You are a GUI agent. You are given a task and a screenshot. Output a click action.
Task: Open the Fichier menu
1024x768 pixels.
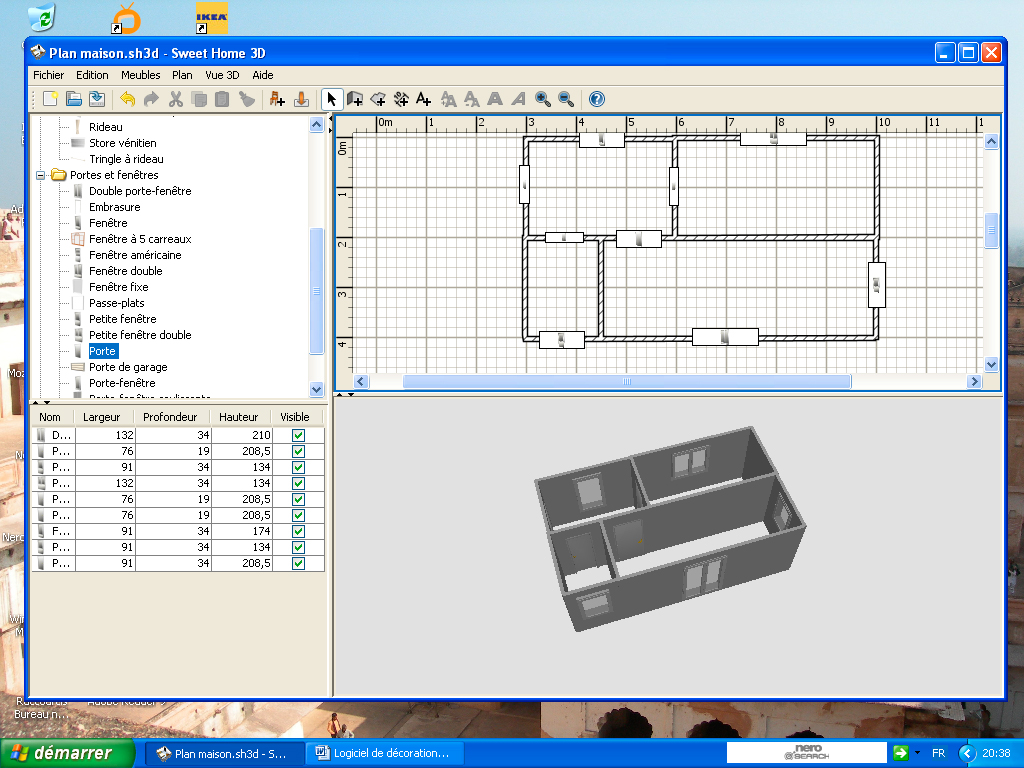coord(48,75)
